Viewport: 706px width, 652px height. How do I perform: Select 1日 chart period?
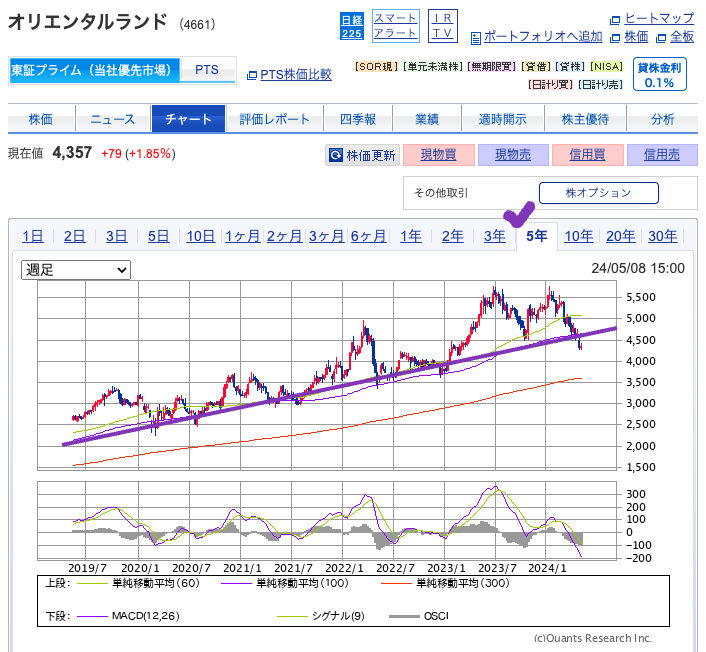[x=33, y=236]
